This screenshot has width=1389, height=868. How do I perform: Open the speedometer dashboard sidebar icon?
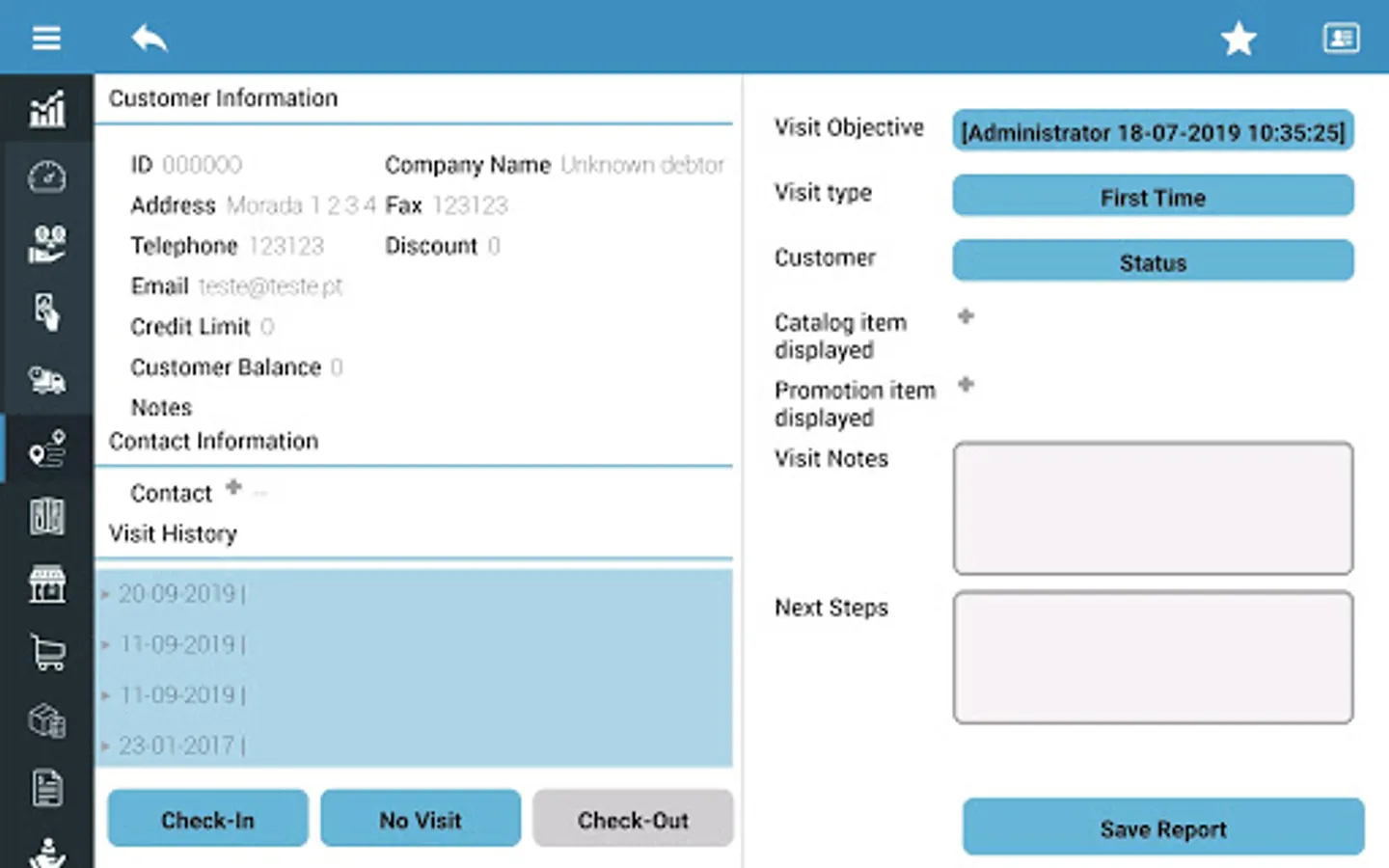[46, 177]
